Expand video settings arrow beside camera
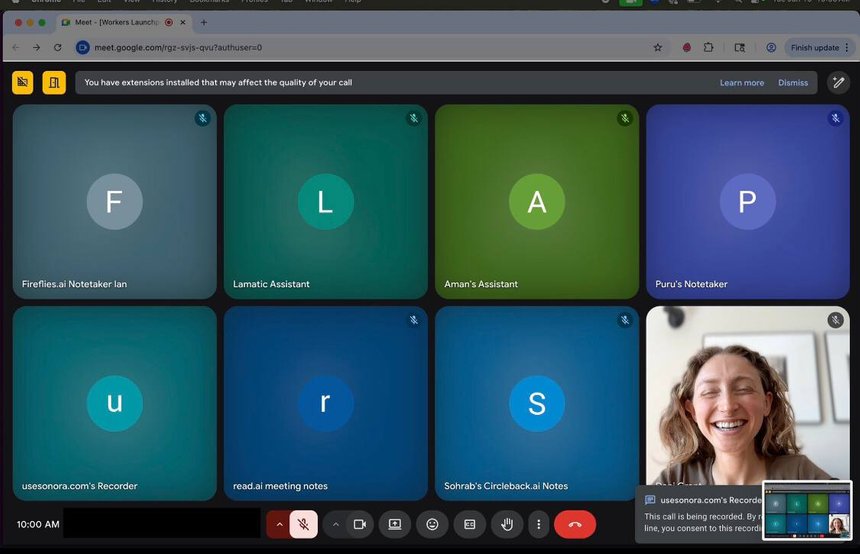Image resolution: width=860 pixels, height=554 pixels. tap(336, 524)
